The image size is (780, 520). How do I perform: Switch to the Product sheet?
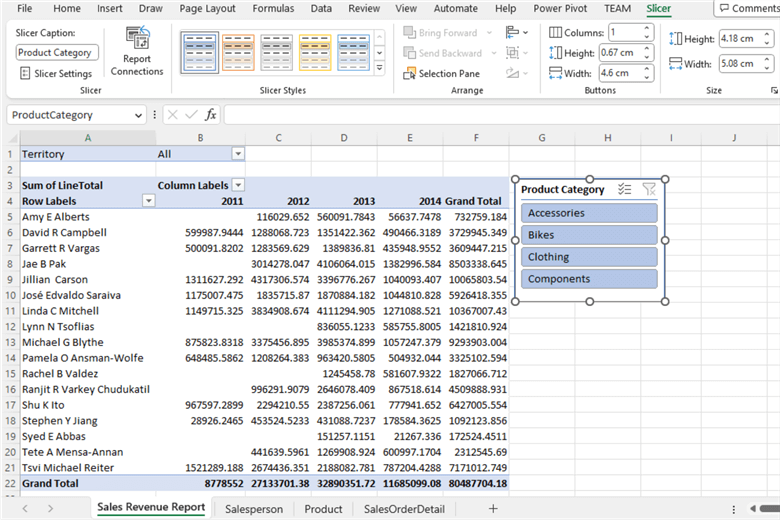323,509
